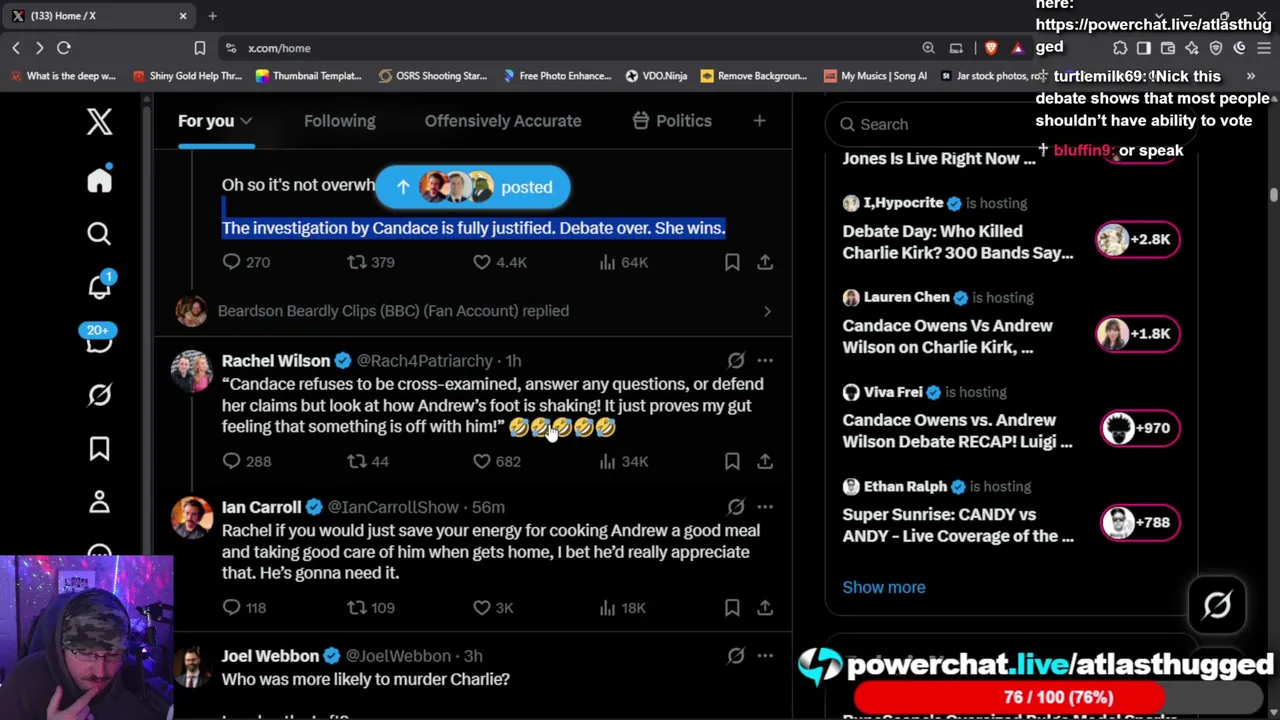1280x720 pixels.
Task: Open Rachel Wilson's profile name
Action: [276, 360]
